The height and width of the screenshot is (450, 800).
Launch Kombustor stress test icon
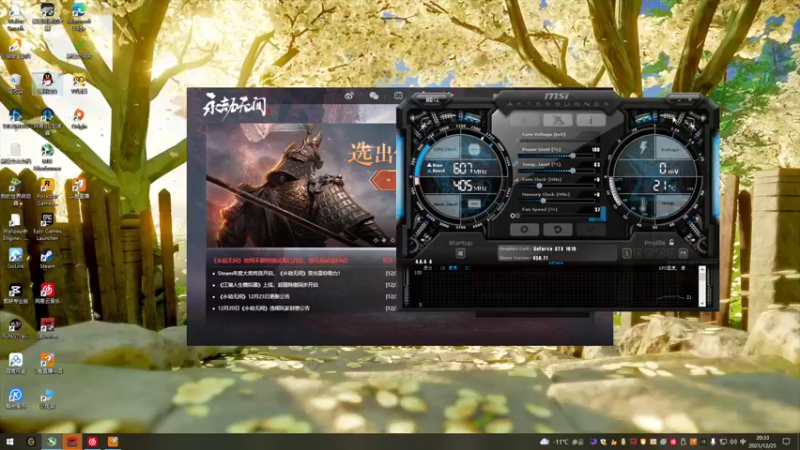558,120
